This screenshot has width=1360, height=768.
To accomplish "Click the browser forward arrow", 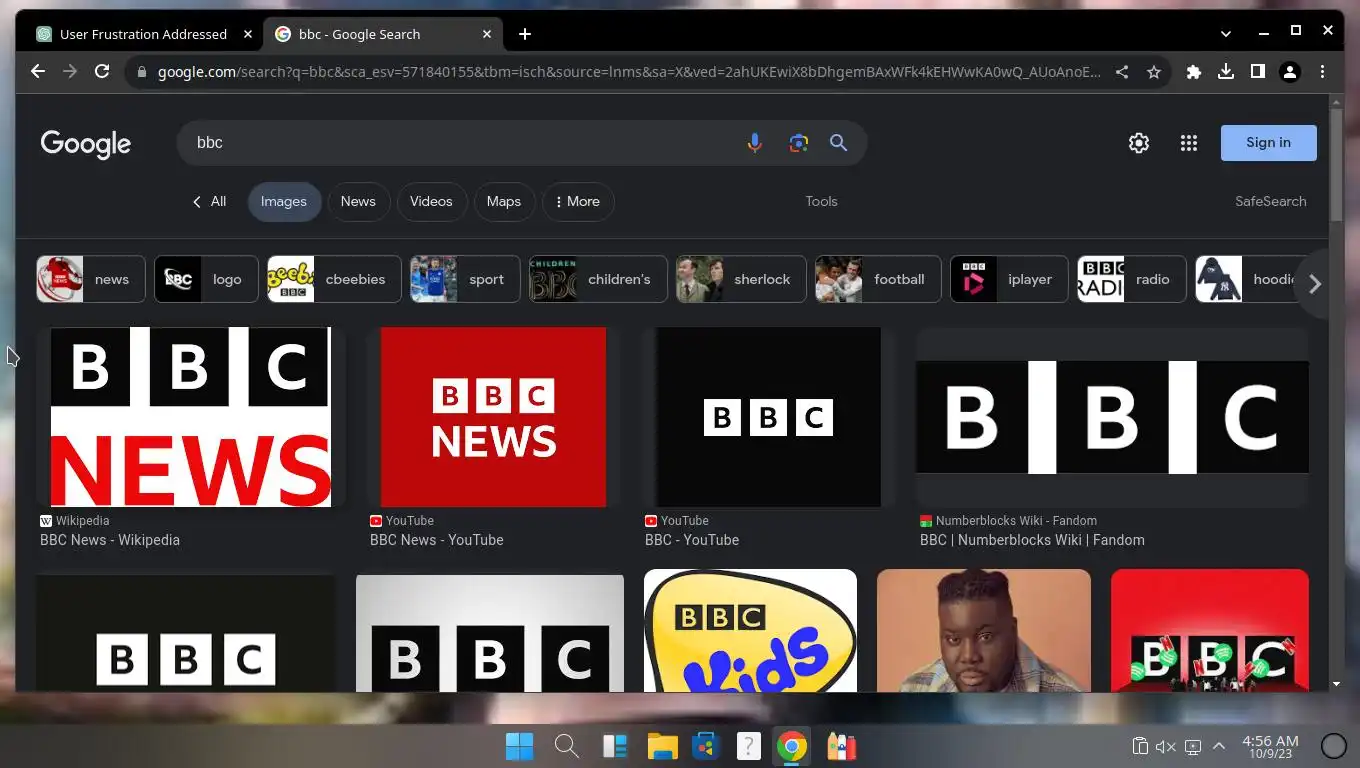I will pyautogui.click(x=70, y=71).
